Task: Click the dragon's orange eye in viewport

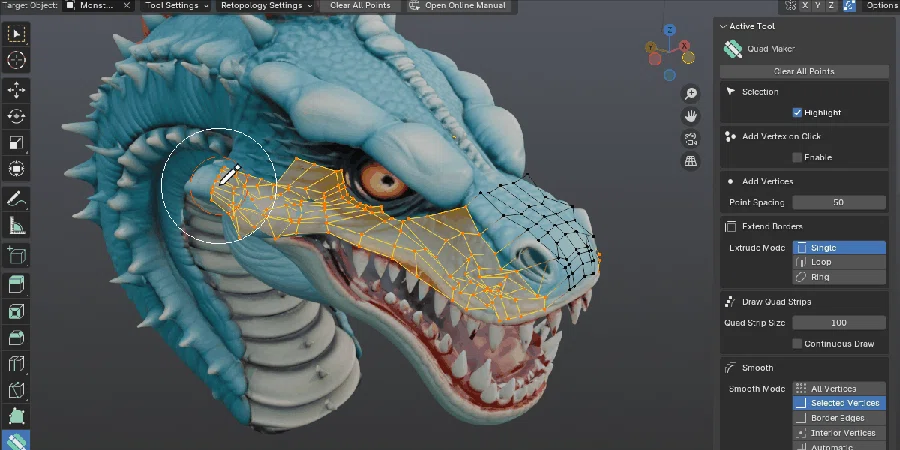Action: point(383,181)
